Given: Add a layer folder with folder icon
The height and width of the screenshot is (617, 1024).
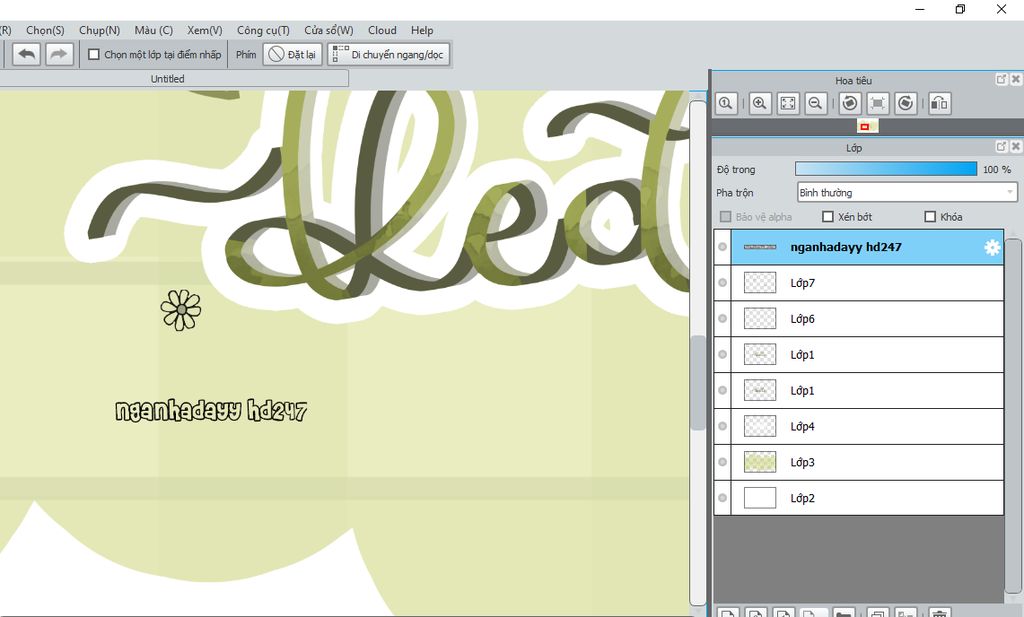Looking at the screenshot, I should coord(844,613).
